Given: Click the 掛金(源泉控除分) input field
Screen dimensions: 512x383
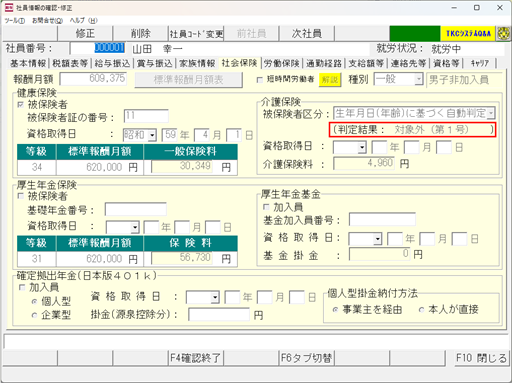Looking at the screenshot, I should (219, 314).
